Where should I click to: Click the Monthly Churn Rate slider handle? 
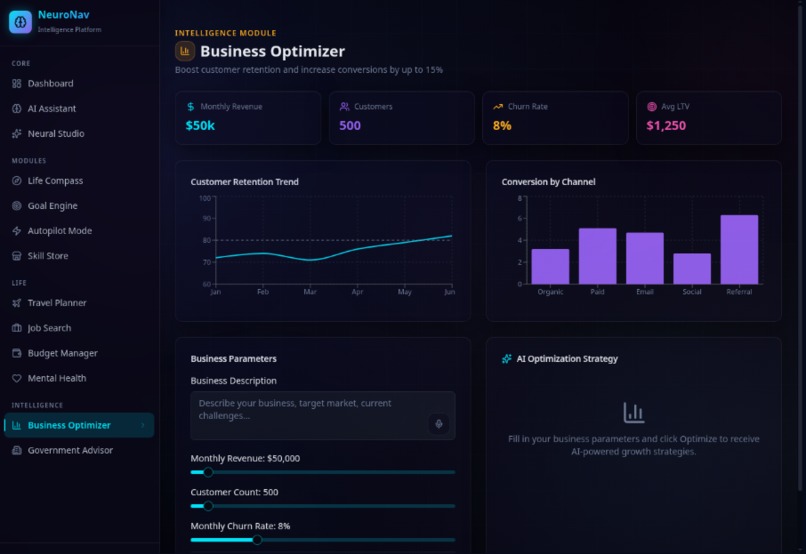coord(257,540)
